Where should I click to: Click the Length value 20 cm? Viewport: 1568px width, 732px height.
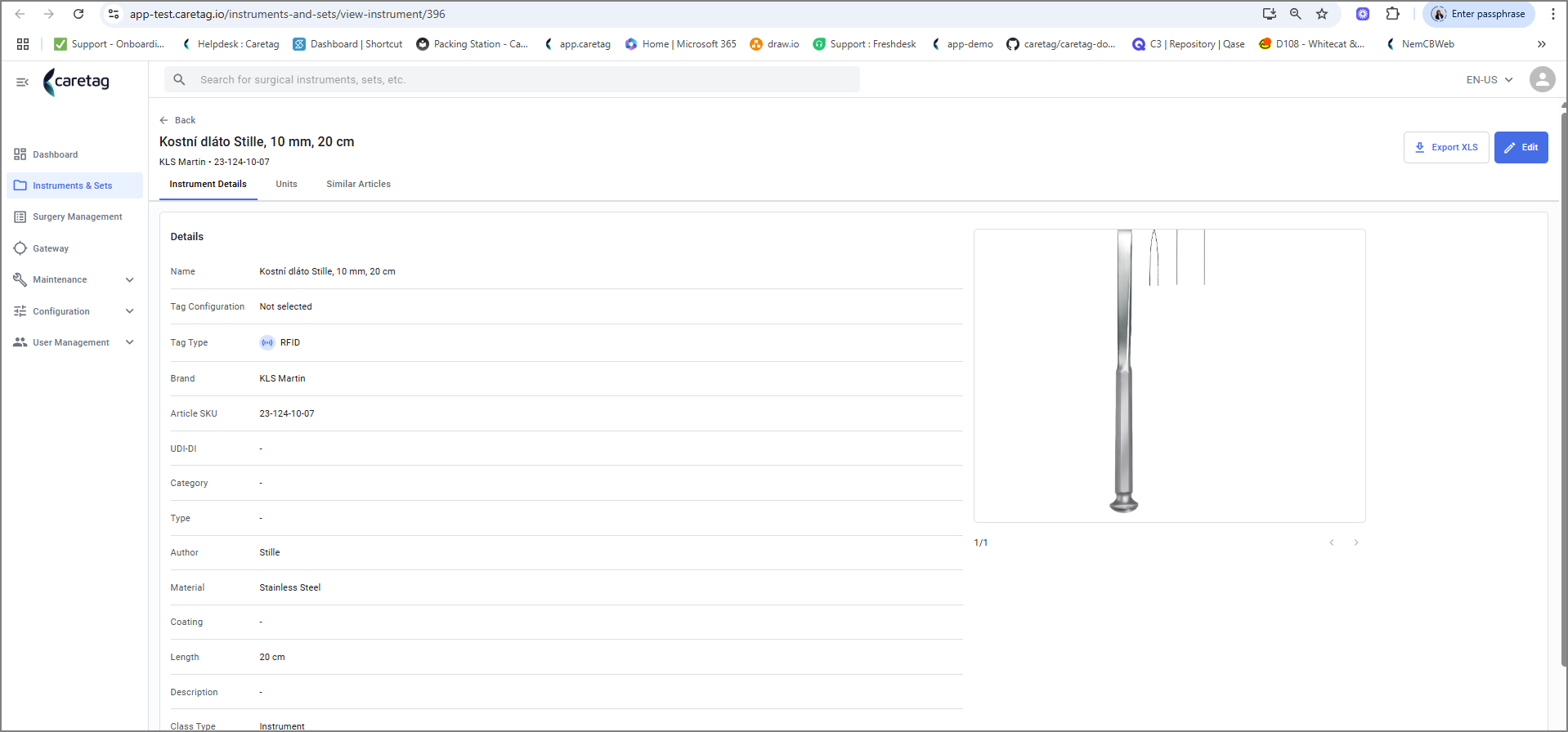pos(272,657)
